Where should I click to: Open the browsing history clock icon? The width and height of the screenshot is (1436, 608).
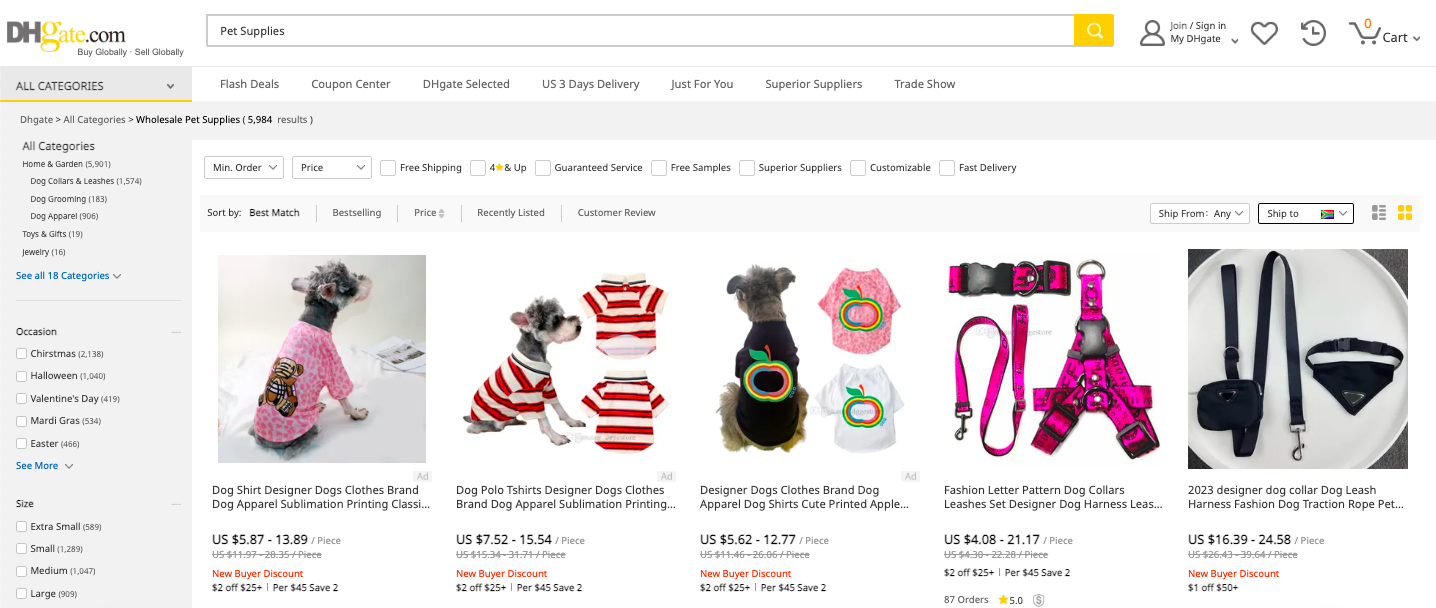[1312, 32]
